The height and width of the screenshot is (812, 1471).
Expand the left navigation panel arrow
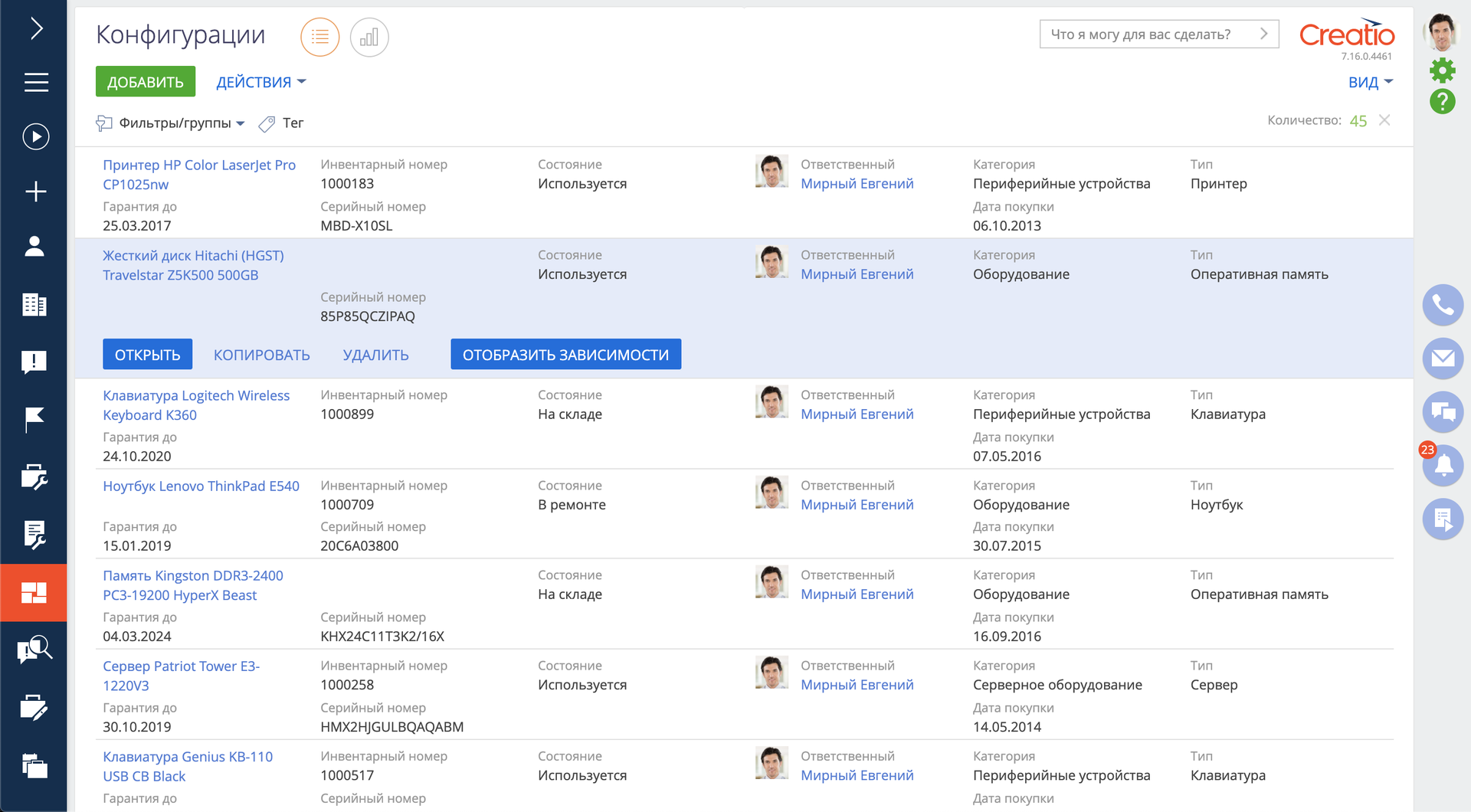36,29
